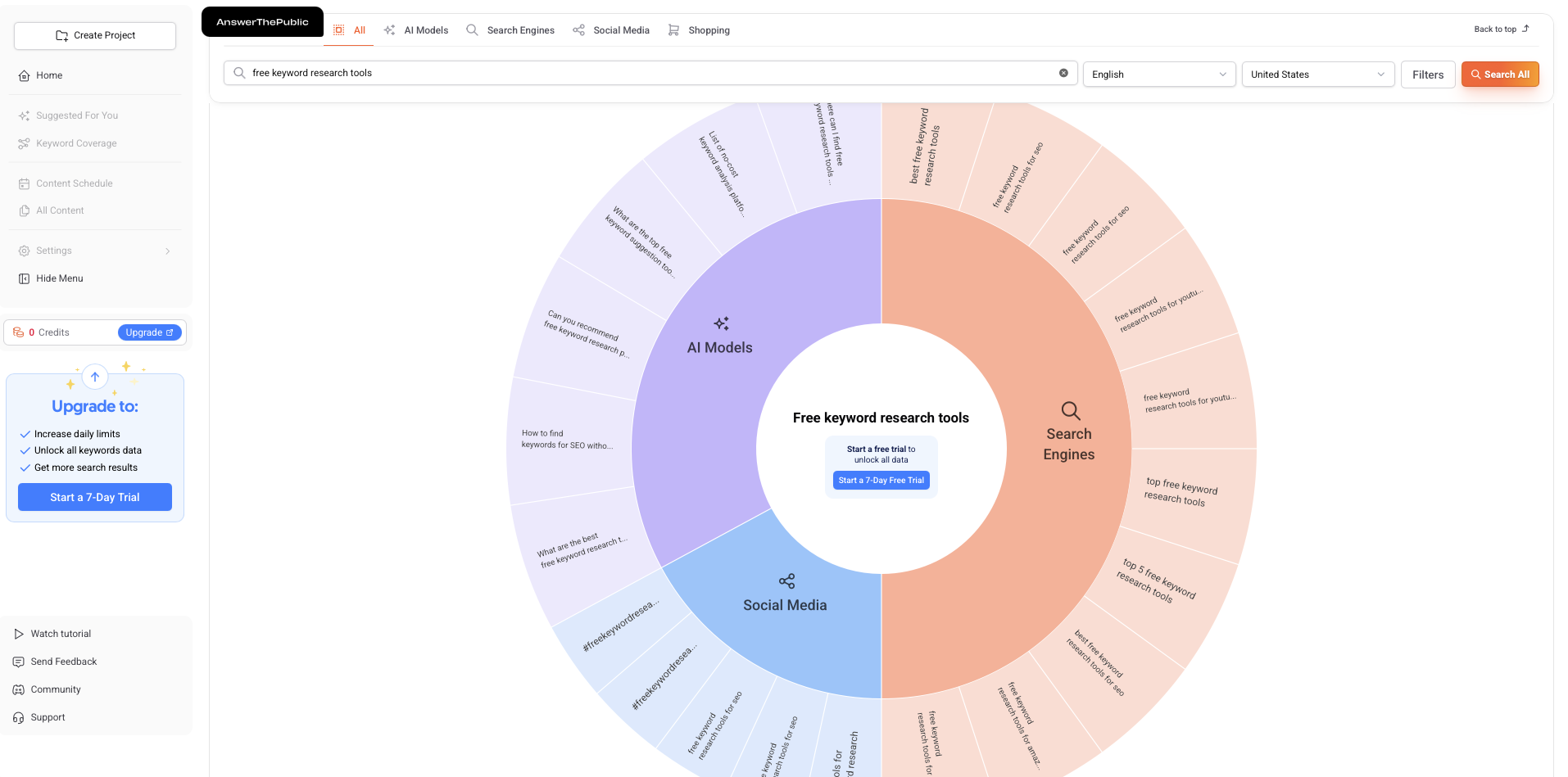The image size is (1568, 777).
Task: Click the 'Free keyword research tools' center title
Action: click(x=881, y=418)
